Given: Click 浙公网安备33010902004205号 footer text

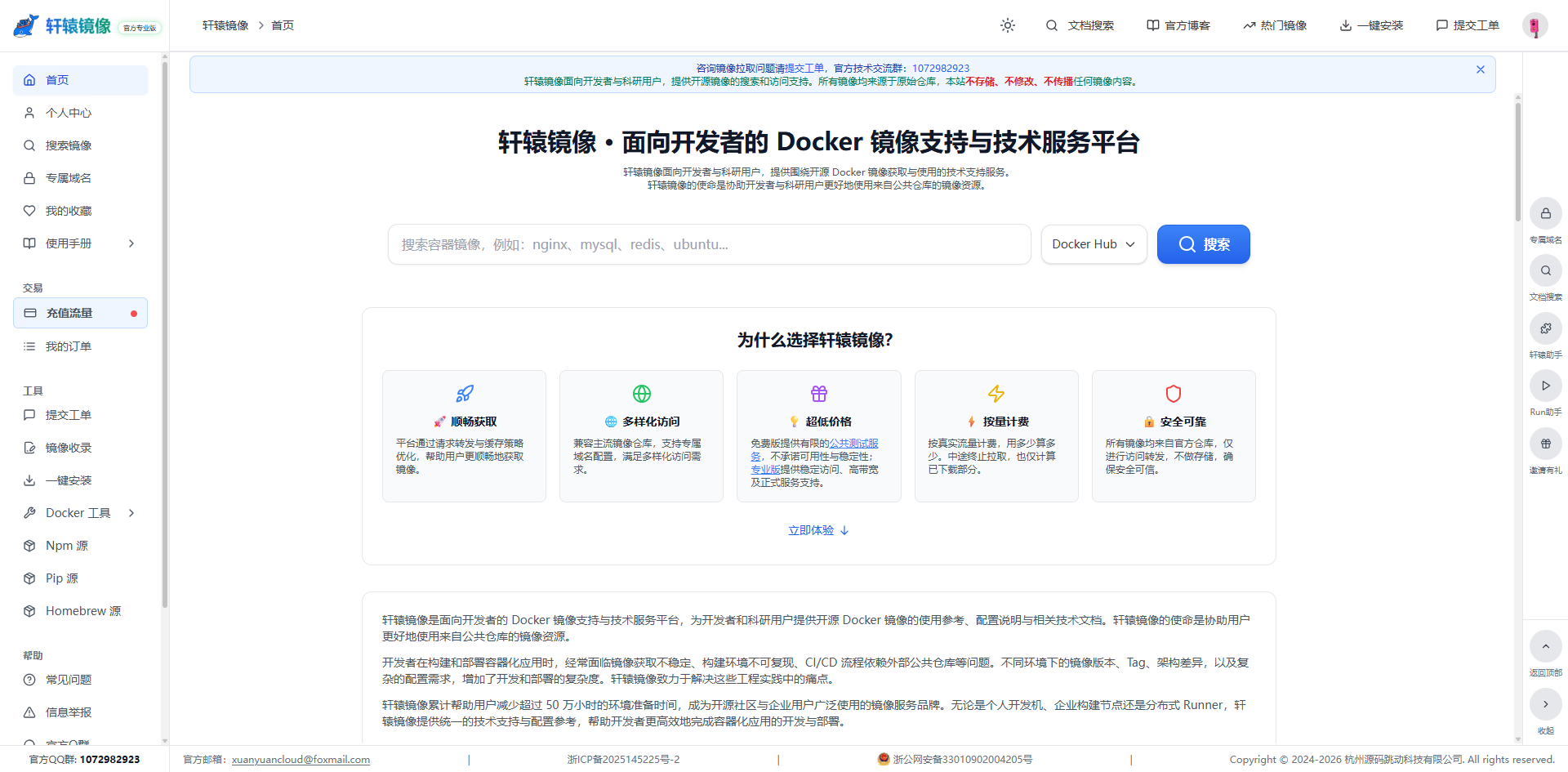Looking at the screenshot, I should [962, 760].
